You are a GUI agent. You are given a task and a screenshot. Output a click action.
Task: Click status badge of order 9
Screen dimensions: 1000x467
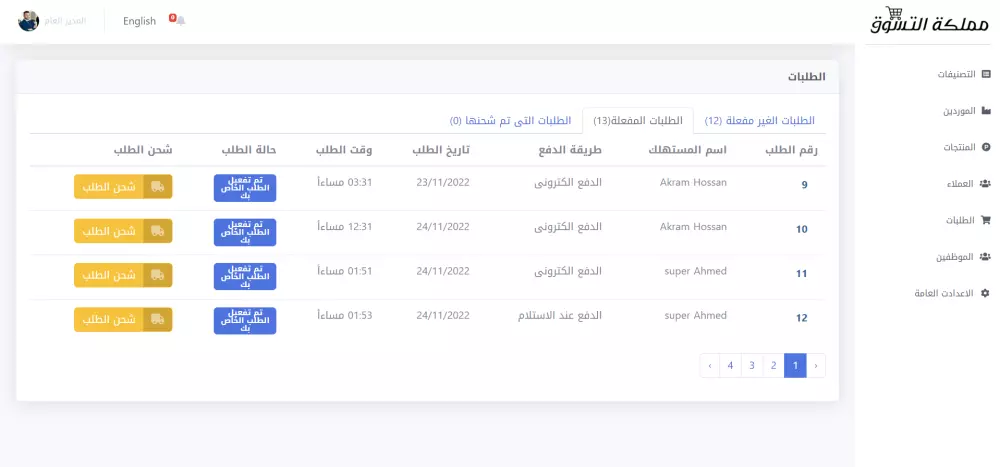click(245, 188)
